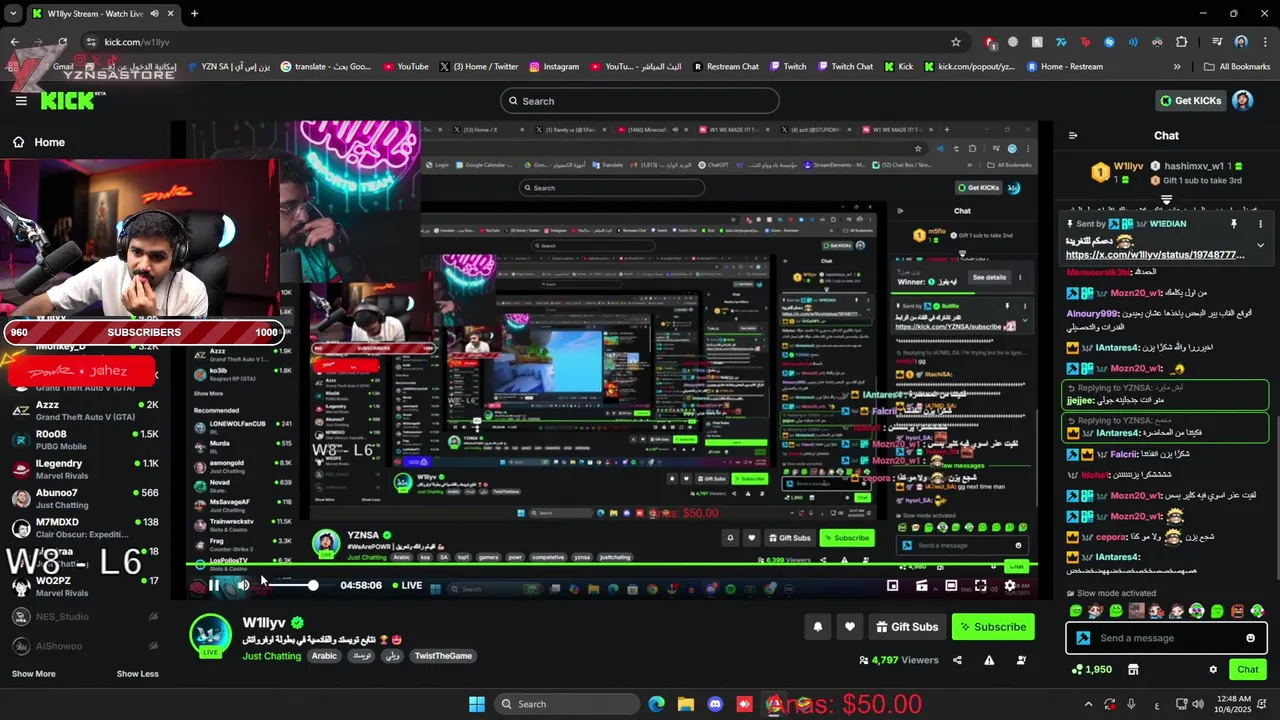This screenshot has height=720, width=1280.
Task: Click the Subscribe button
Action: point(993,627)
